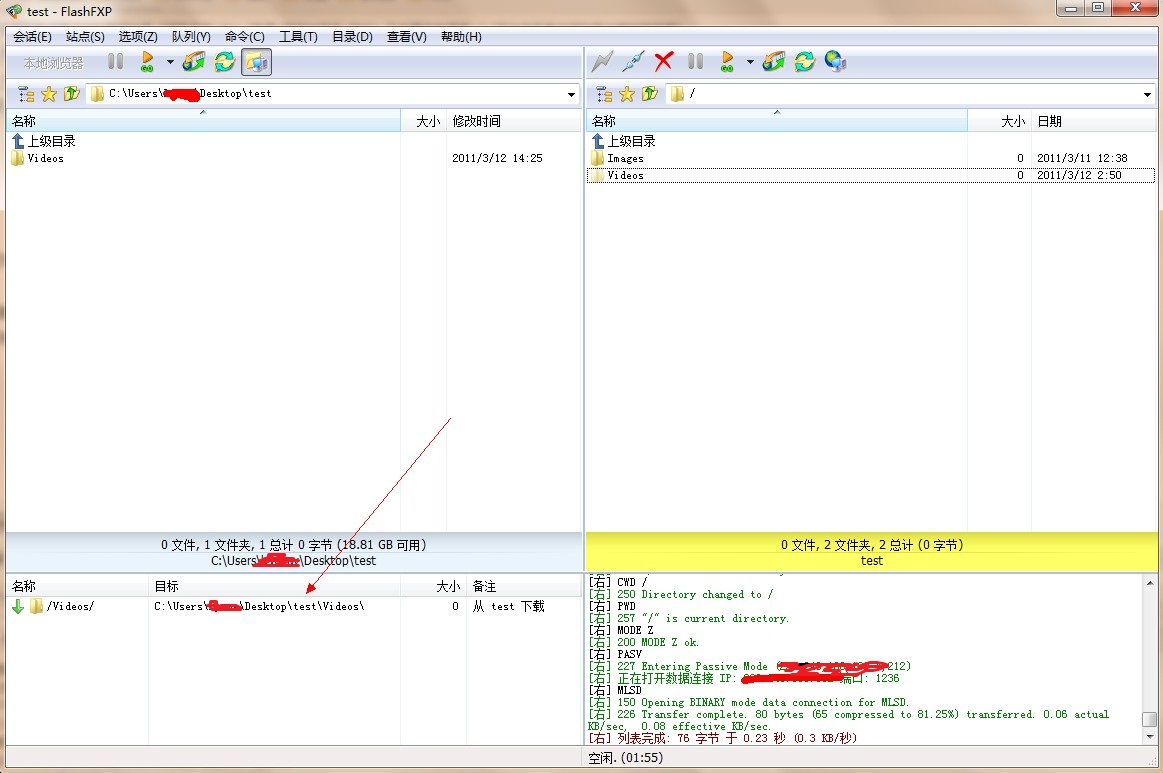Select the Images folder in remote pane
The image size is (1163, 773).
pos(625,158)
